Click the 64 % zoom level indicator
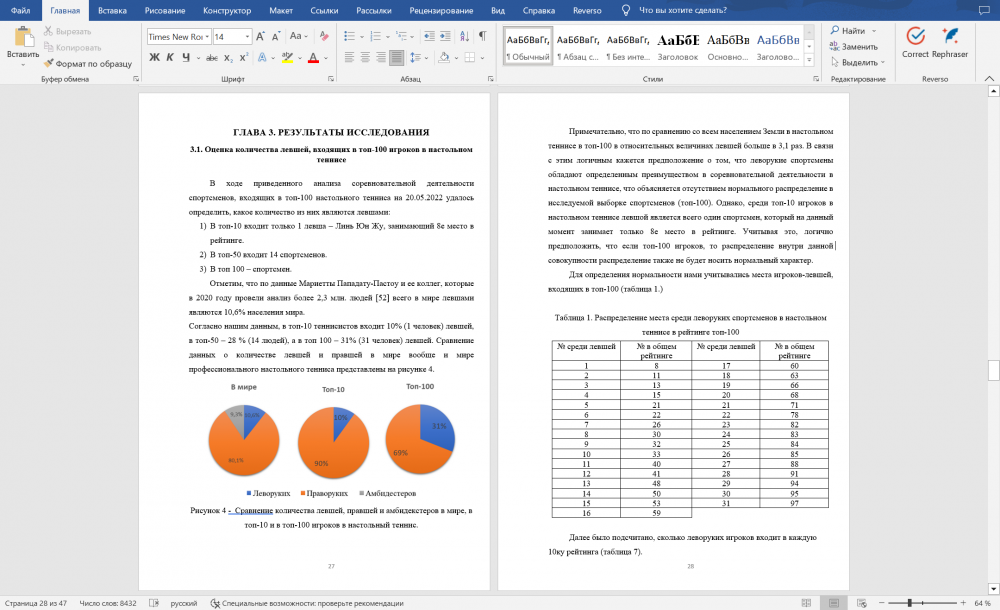Image resolution: width=1000 pixels, height=610 pixels. 983,603
